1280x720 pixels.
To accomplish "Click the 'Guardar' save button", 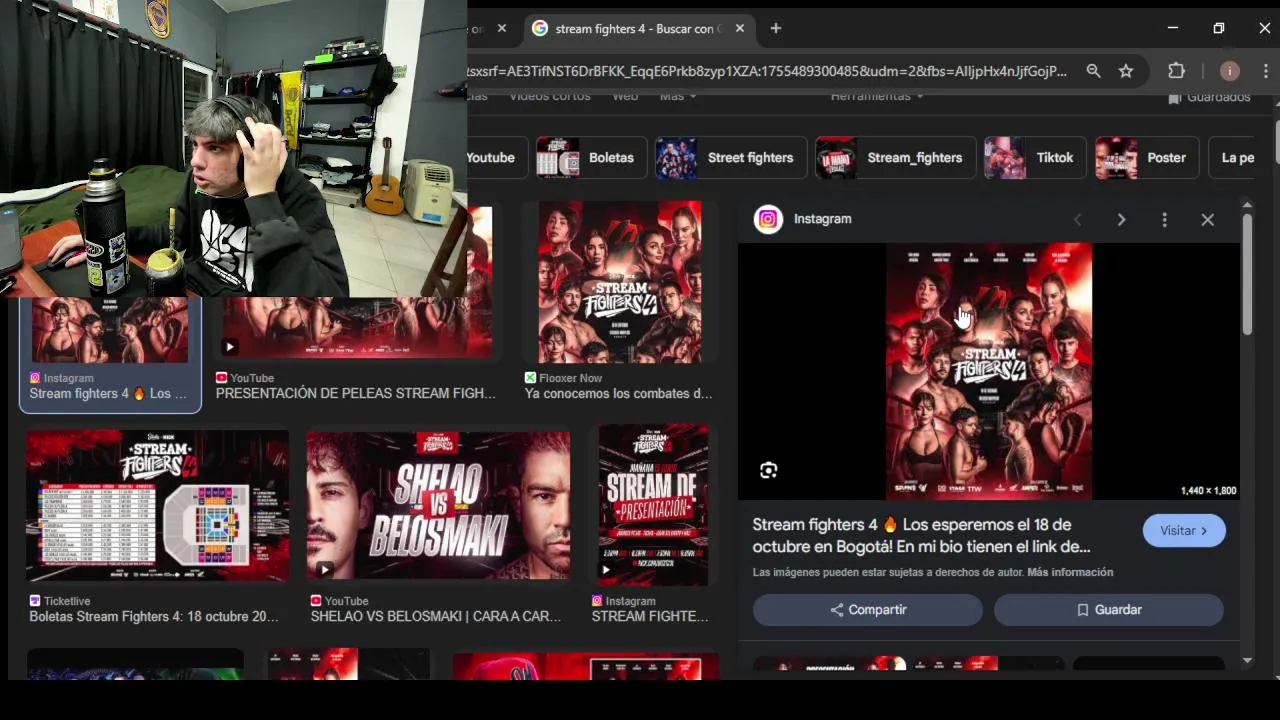I will click(1108, 610).
